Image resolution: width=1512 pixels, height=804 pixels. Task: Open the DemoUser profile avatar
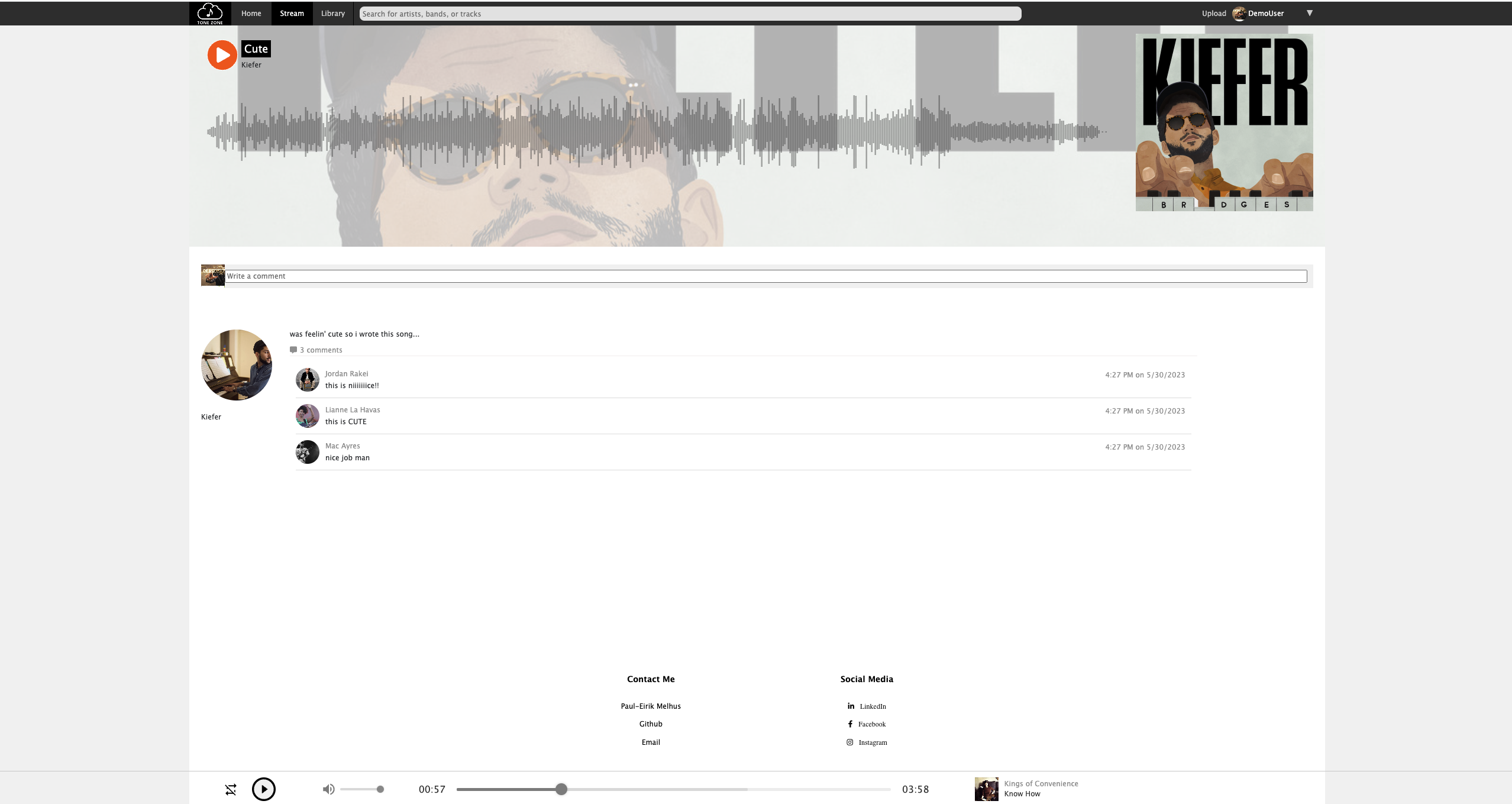(x=1239, y=14)
